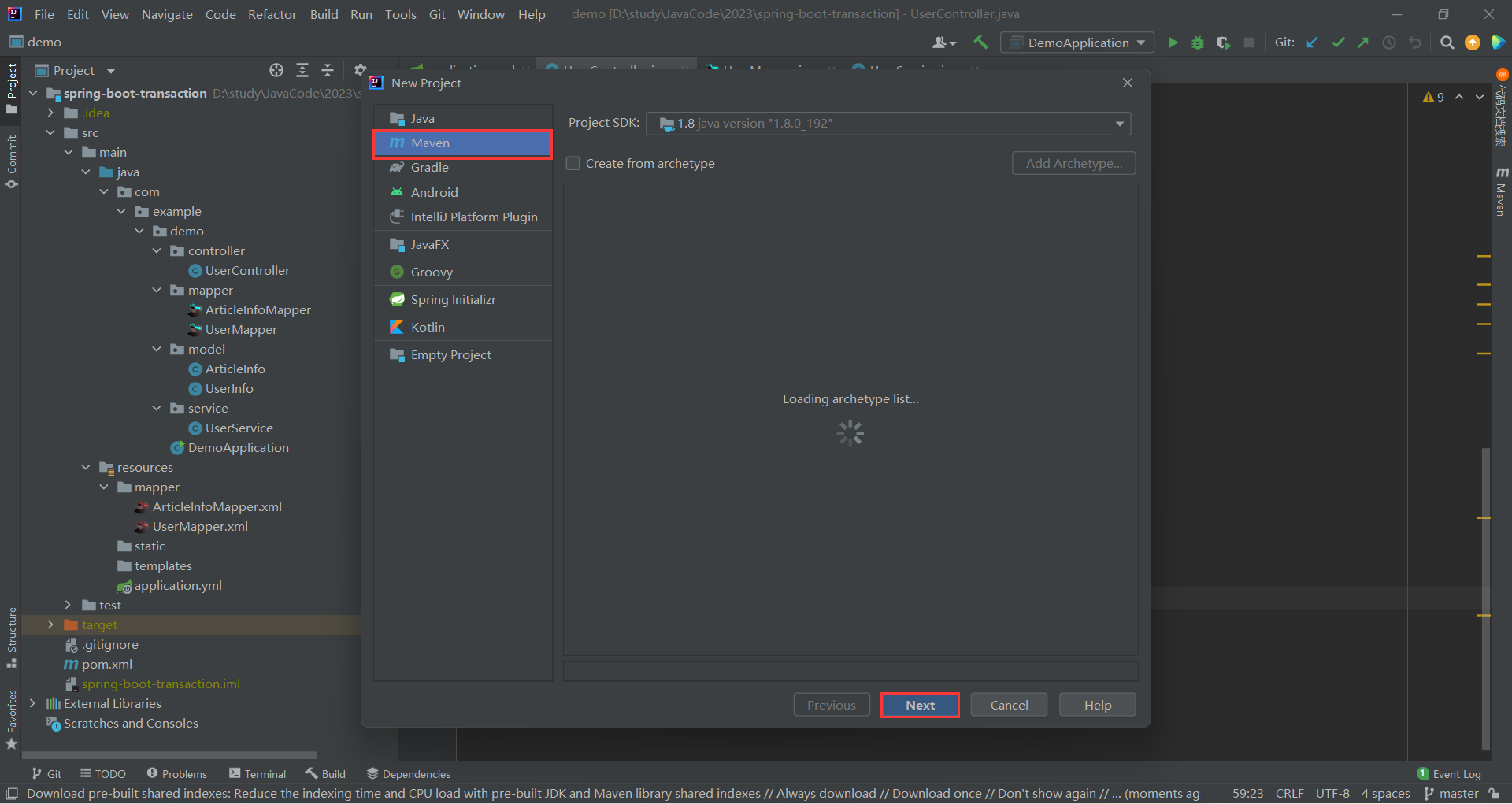Click the UTF-8 encoding status entry

pyautogui.click(x=1332, y=794)
